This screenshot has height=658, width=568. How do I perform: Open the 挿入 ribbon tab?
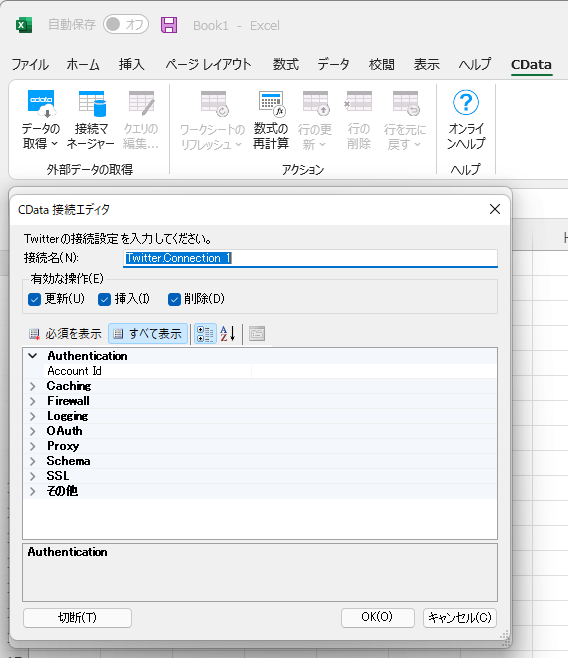coord(131,65)
